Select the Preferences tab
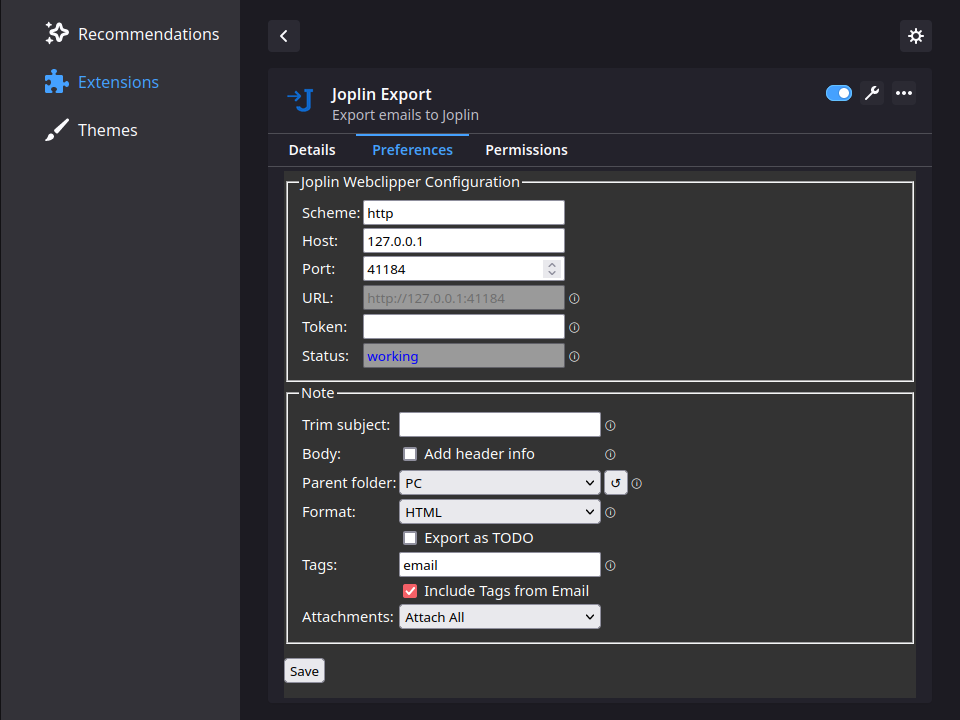The width and height of the screenshot is (960, 720). click(413, 150)
